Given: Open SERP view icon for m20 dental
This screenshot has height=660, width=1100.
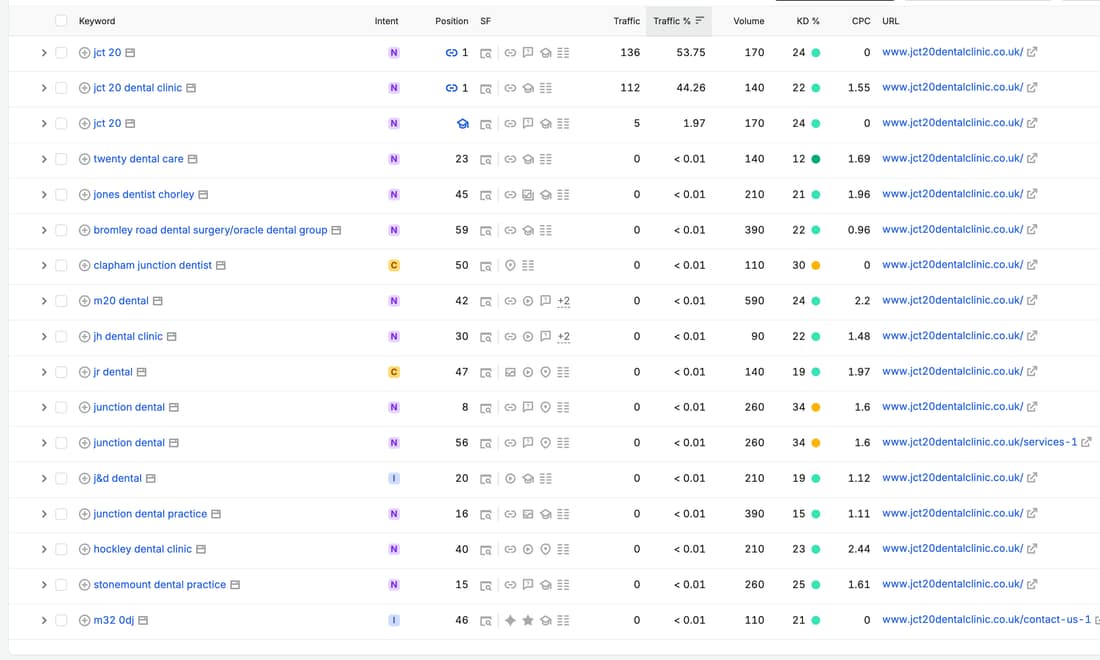Looking at the screenshot, I should click(485, 302).
